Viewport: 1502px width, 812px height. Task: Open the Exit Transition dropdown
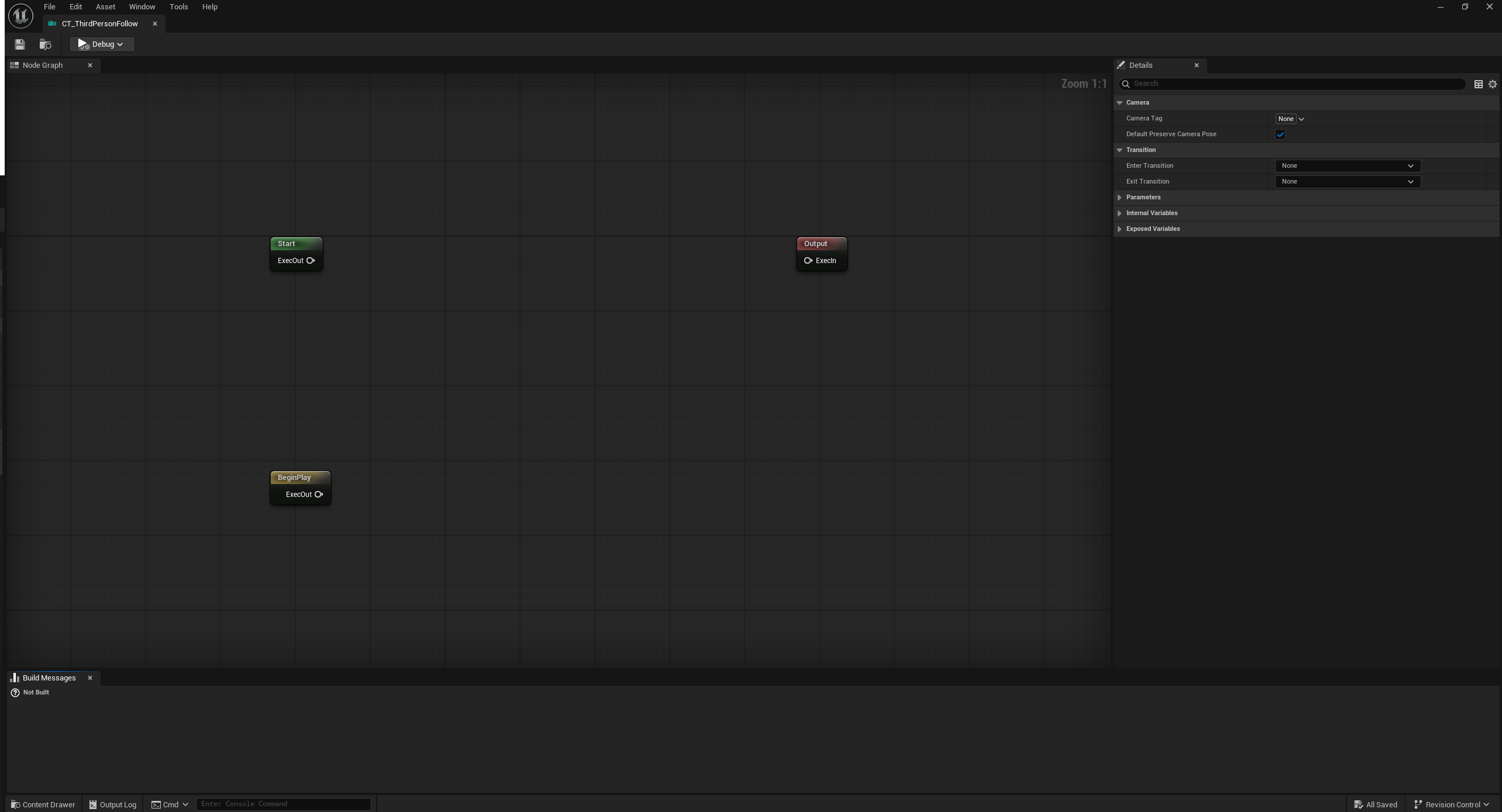(x=1347, y=182)
